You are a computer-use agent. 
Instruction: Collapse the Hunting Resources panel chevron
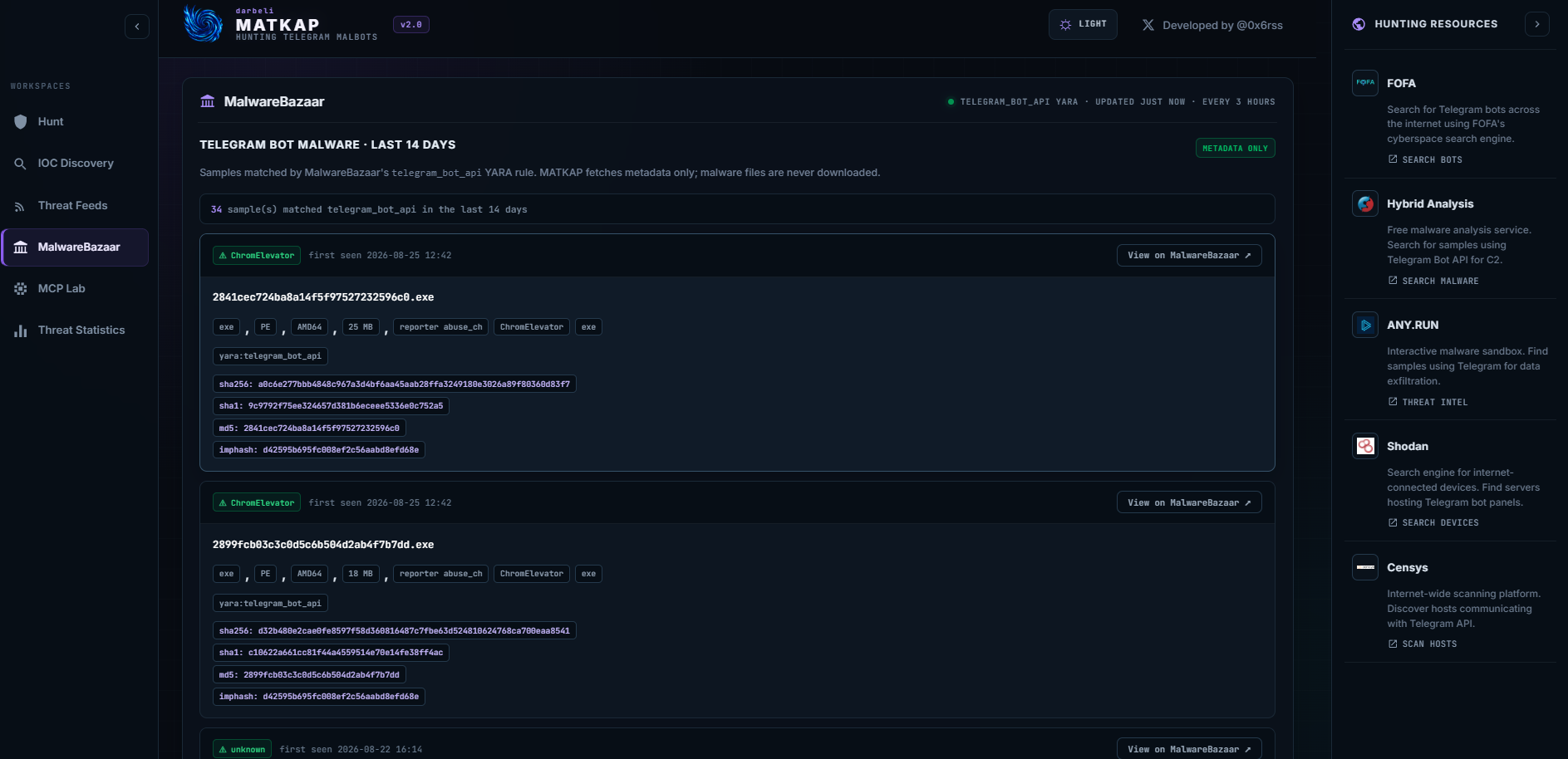[1537, 24]
